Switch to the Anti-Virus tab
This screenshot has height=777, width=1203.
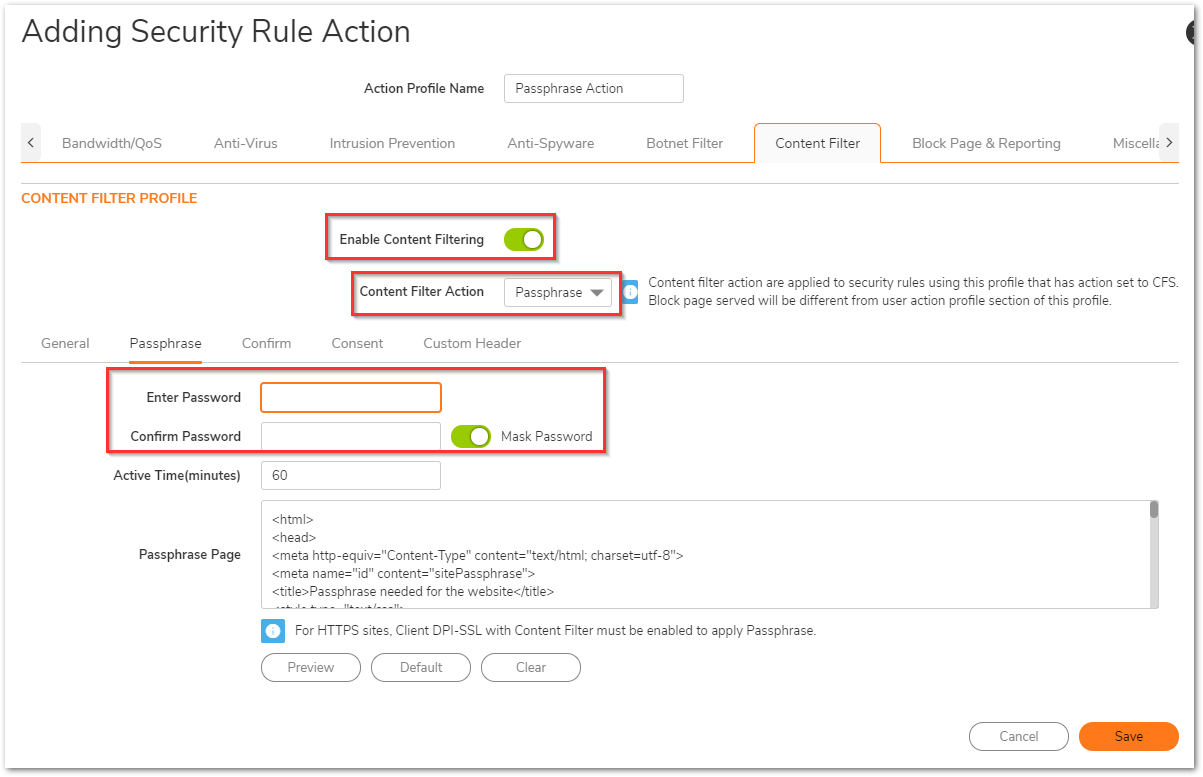[246, 143]
